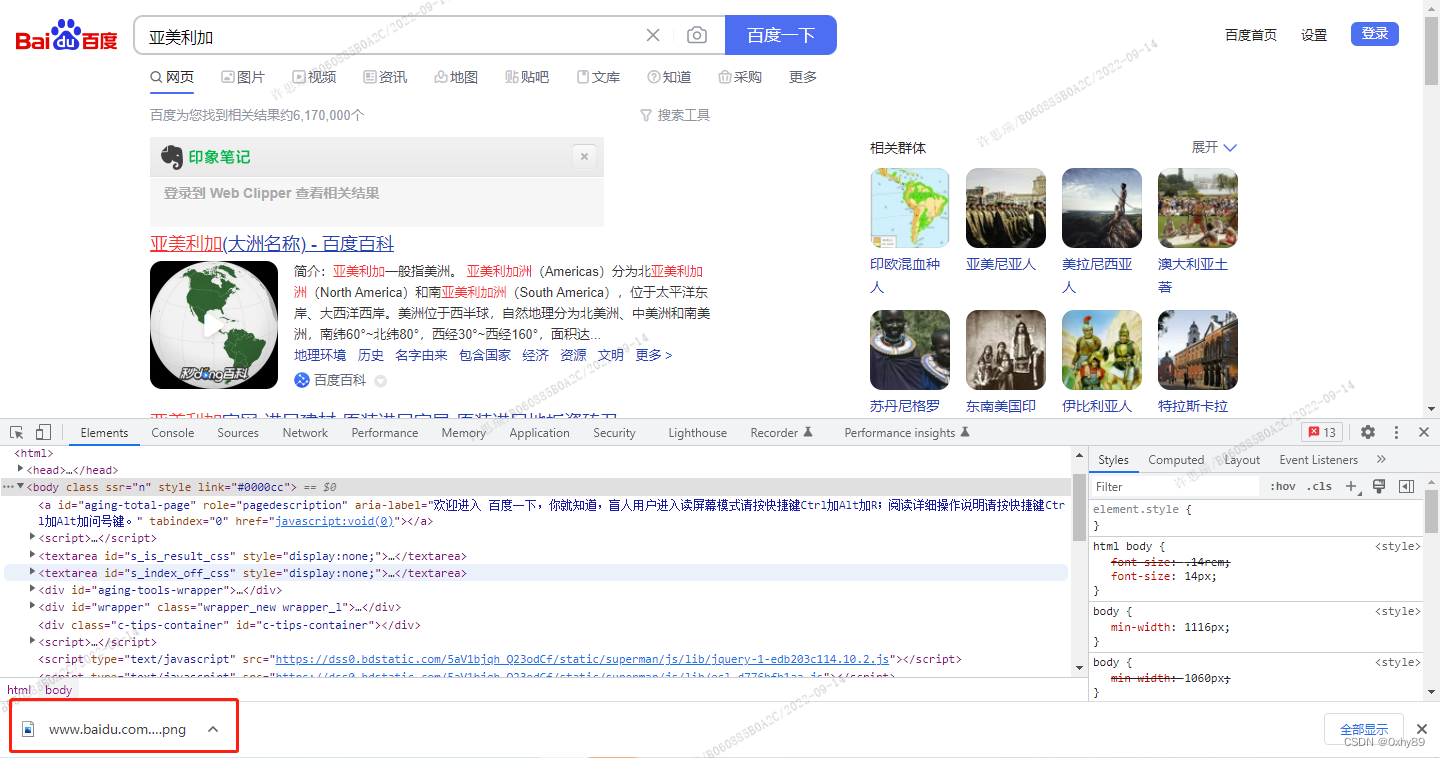Toggle the :hov element state panel
The height and width of the screenshot is (758, 1440).
pos(1283,487)
